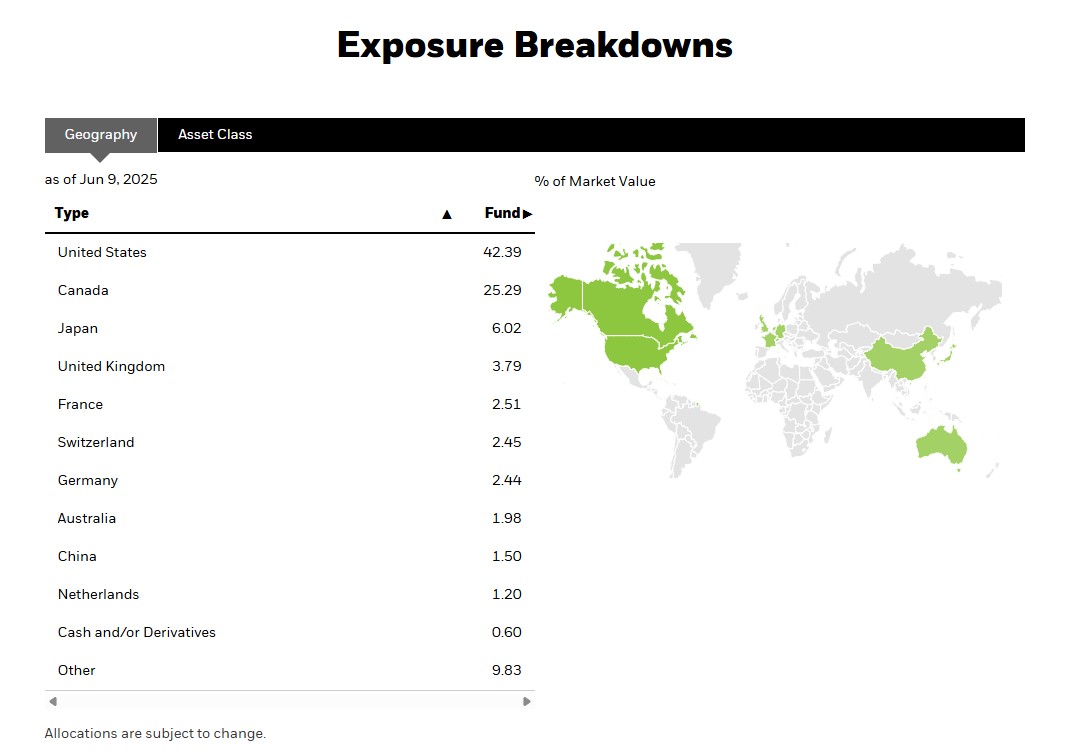Click the ascending sort triangle in Type header

[447, 214]
